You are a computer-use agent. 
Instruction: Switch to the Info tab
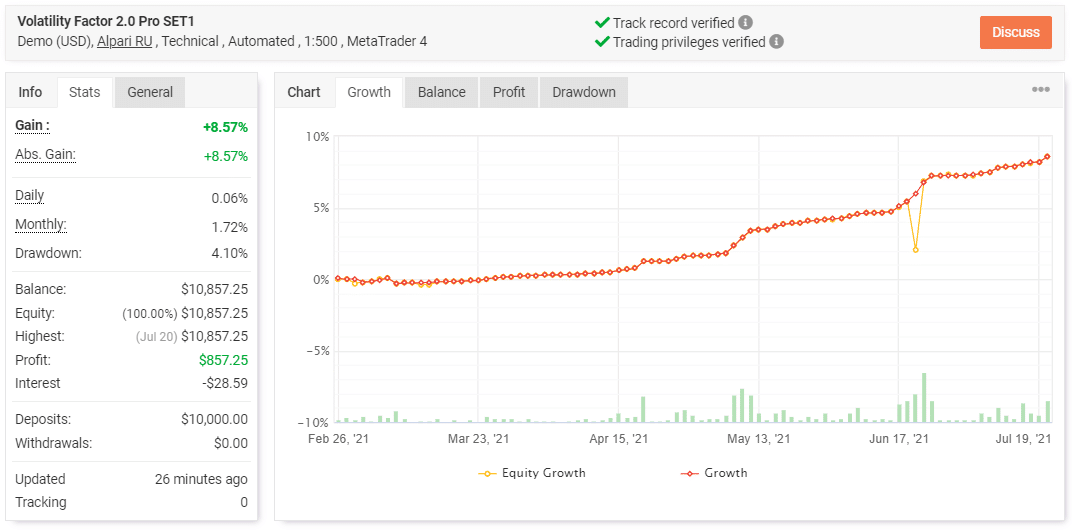31,92
